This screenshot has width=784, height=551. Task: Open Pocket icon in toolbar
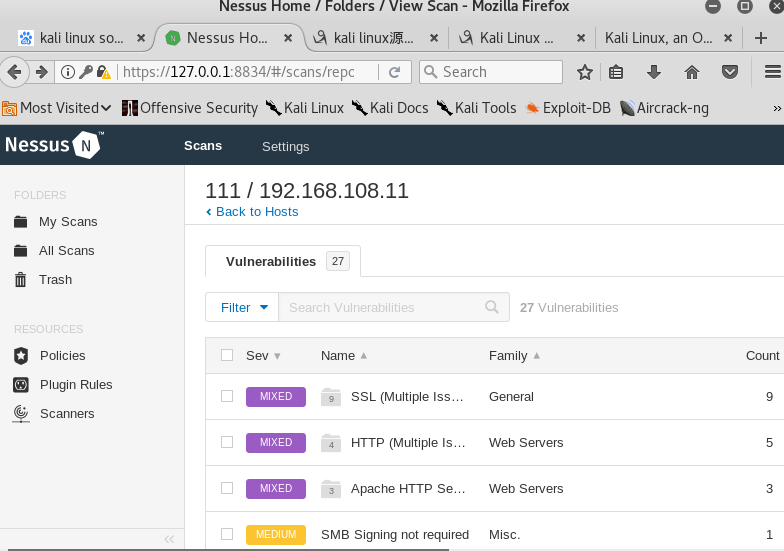coord(730,72)
